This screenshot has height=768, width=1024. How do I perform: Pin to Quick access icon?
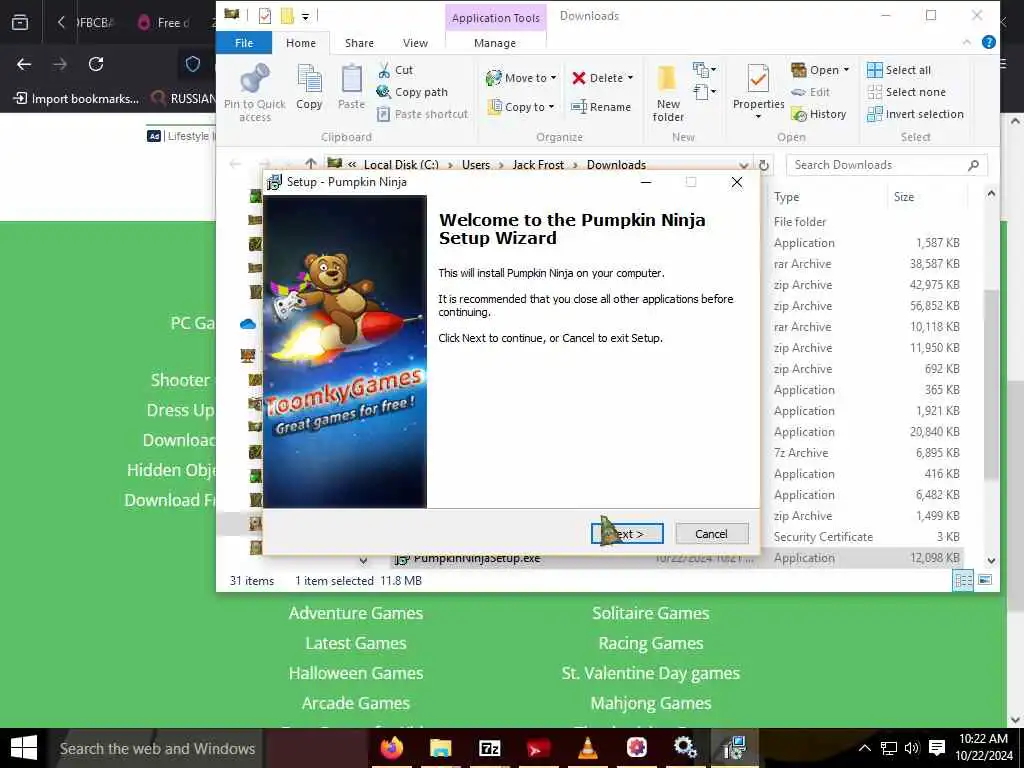click(x=255, y=78)
